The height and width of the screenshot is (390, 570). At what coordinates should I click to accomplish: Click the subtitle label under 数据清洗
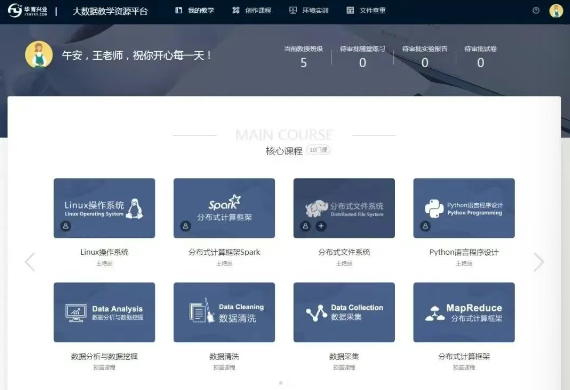[x=224, y=367]
